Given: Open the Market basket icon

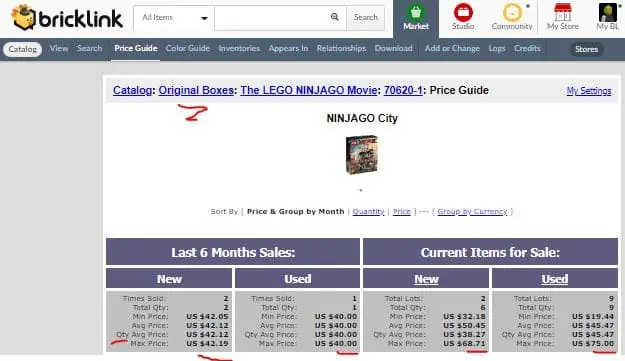Looking at the screenshot, I should (x=416, y=12).
